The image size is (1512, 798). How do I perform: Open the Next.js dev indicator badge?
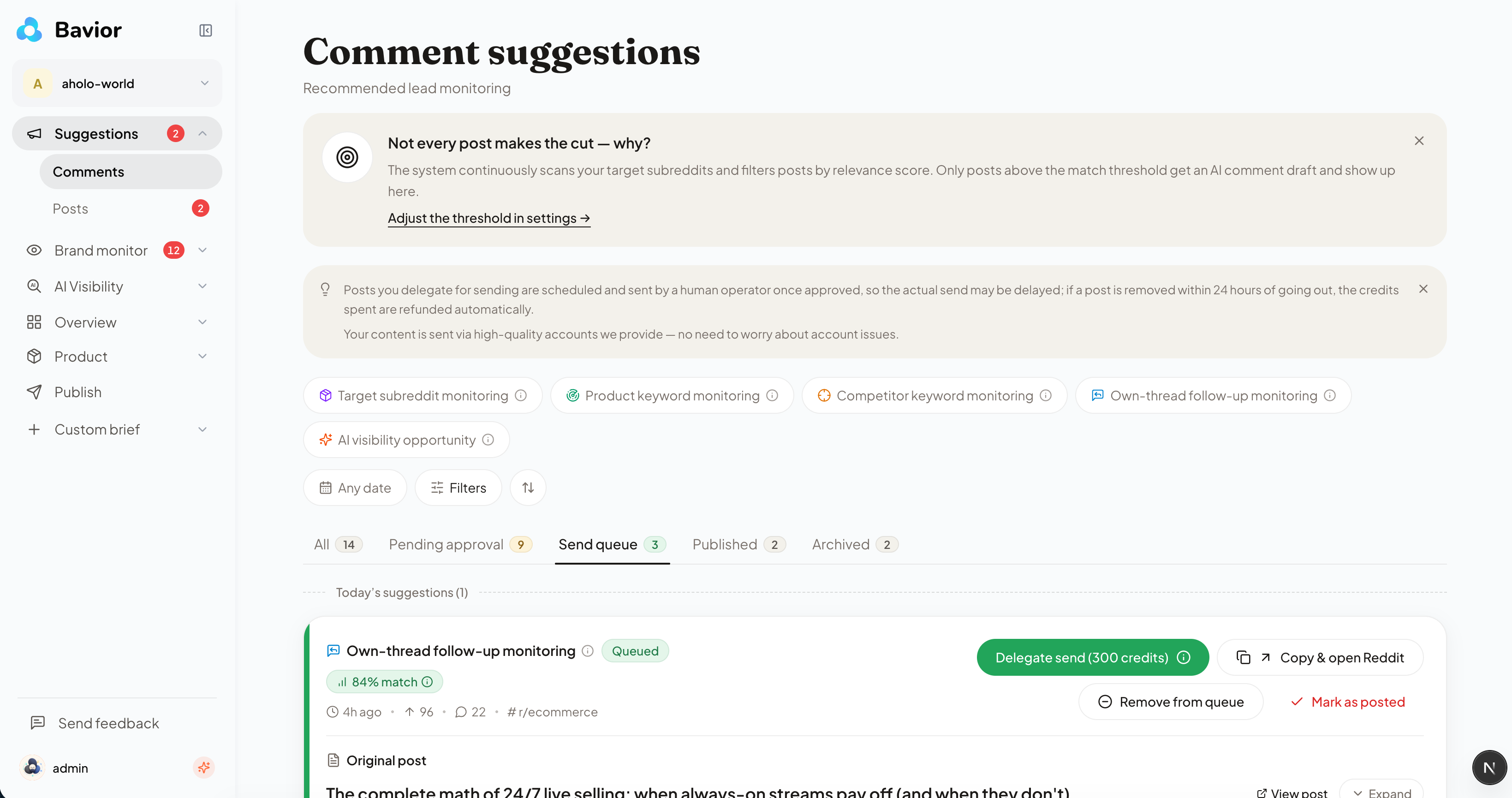[x=1489, y=768]
